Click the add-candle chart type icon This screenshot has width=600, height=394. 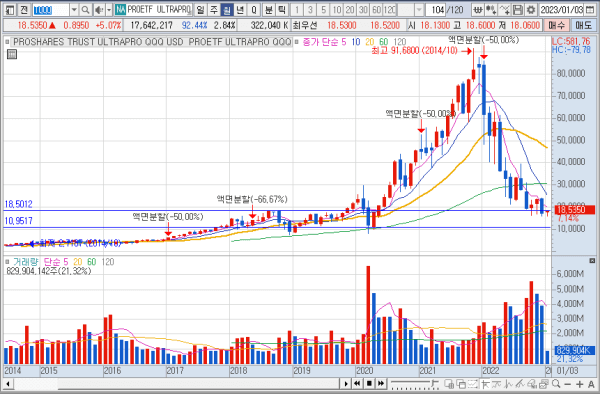click(491, 10)
